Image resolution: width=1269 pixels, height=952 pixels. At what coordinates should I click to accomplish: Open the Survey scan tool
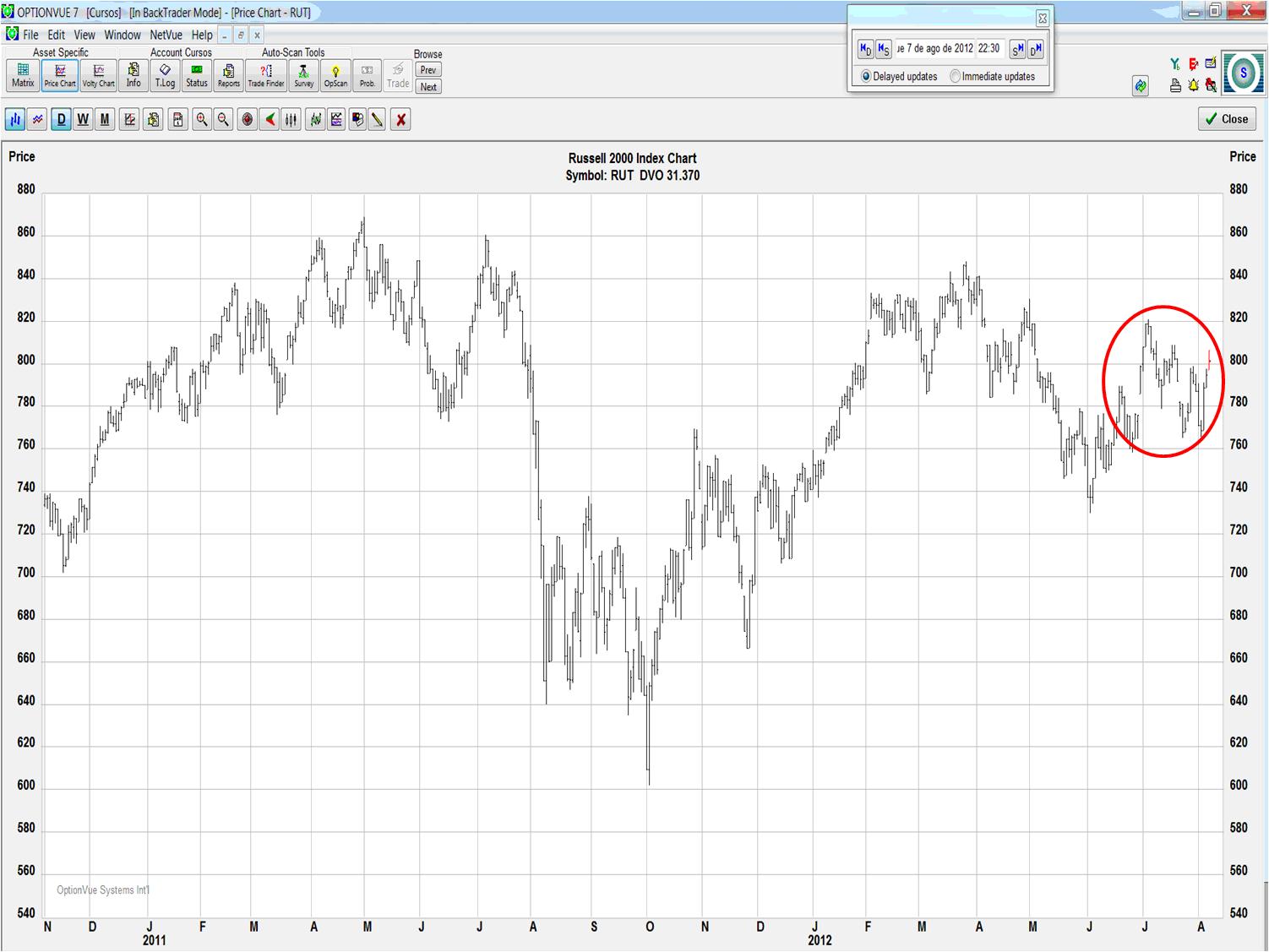pos(304,75)
